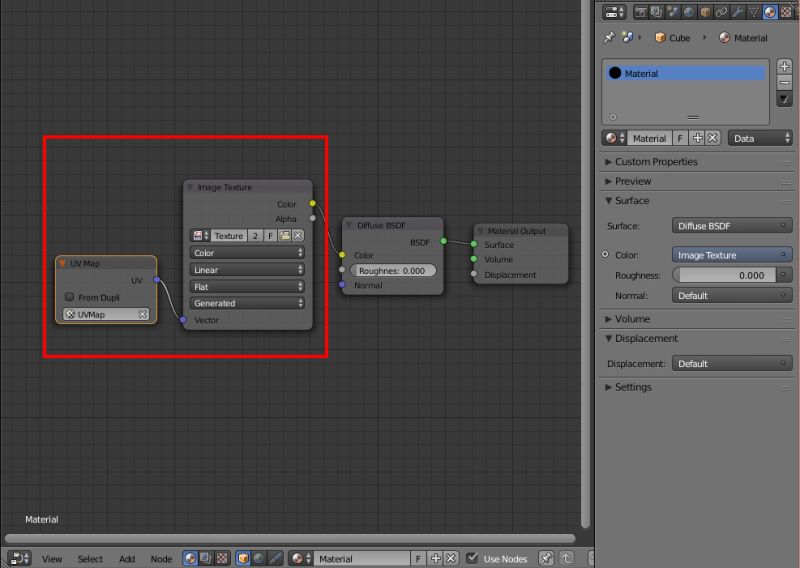Toggle From Dupli checkbox in UV Map node
Image resolution: width=800 pixels, height=568 pixels.
pyautogui.click(x=70, y=297)
